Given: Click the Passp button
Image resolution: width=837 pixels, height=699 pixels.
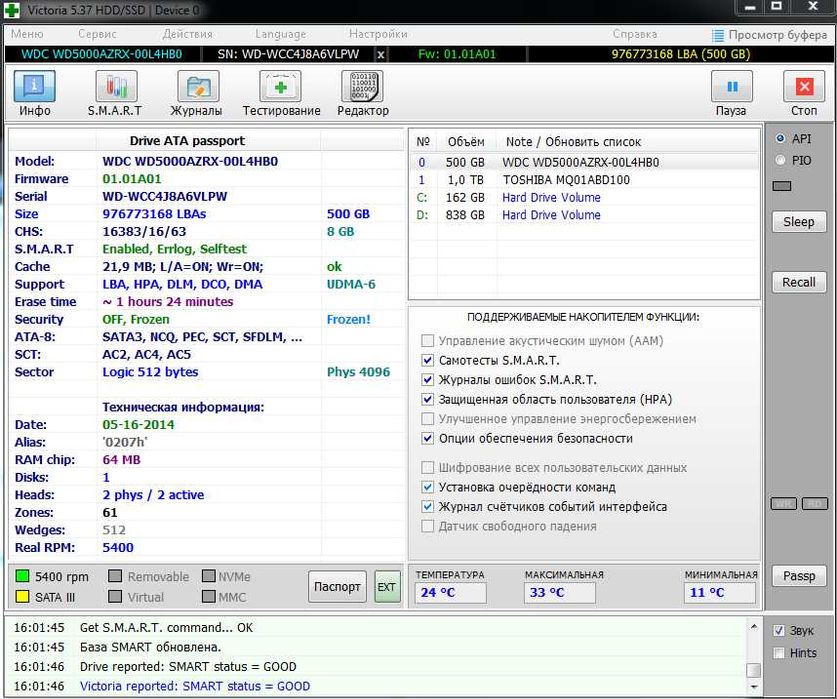Looking at the screenshot, I should pyautogui.click(x=799, y=576).
